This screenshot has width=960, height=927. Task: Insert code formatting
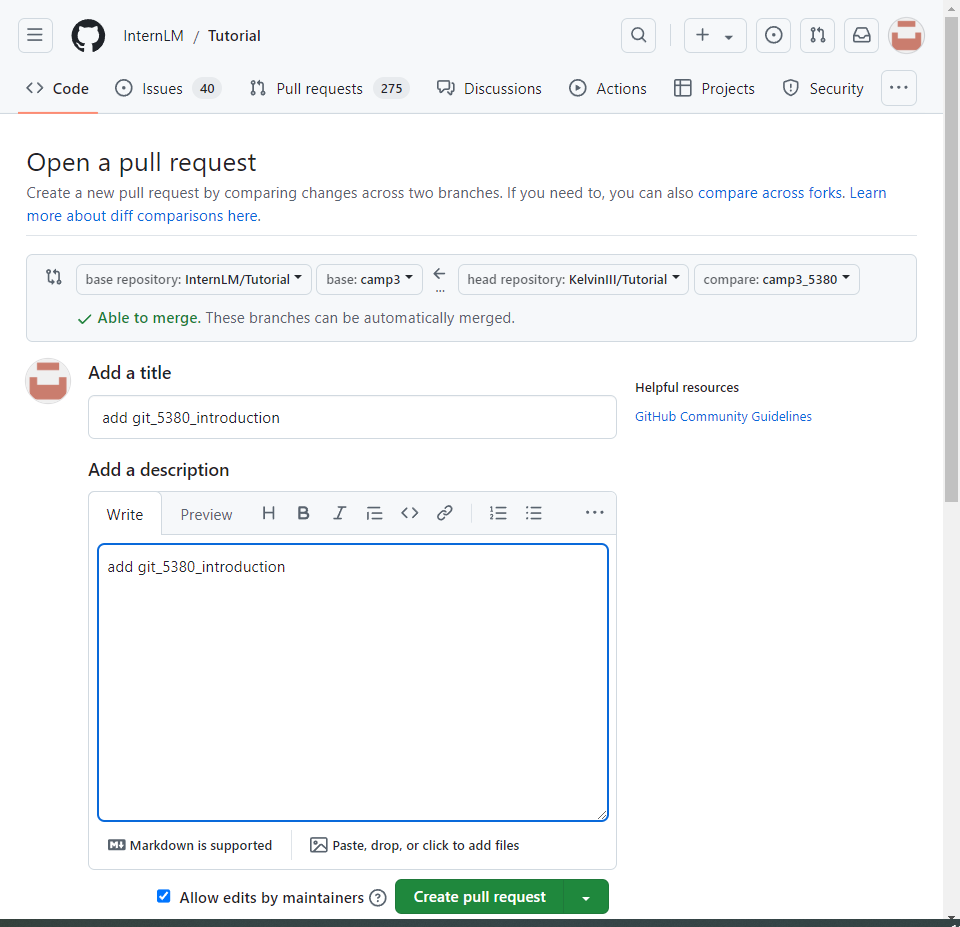click(x=410, y=513)
